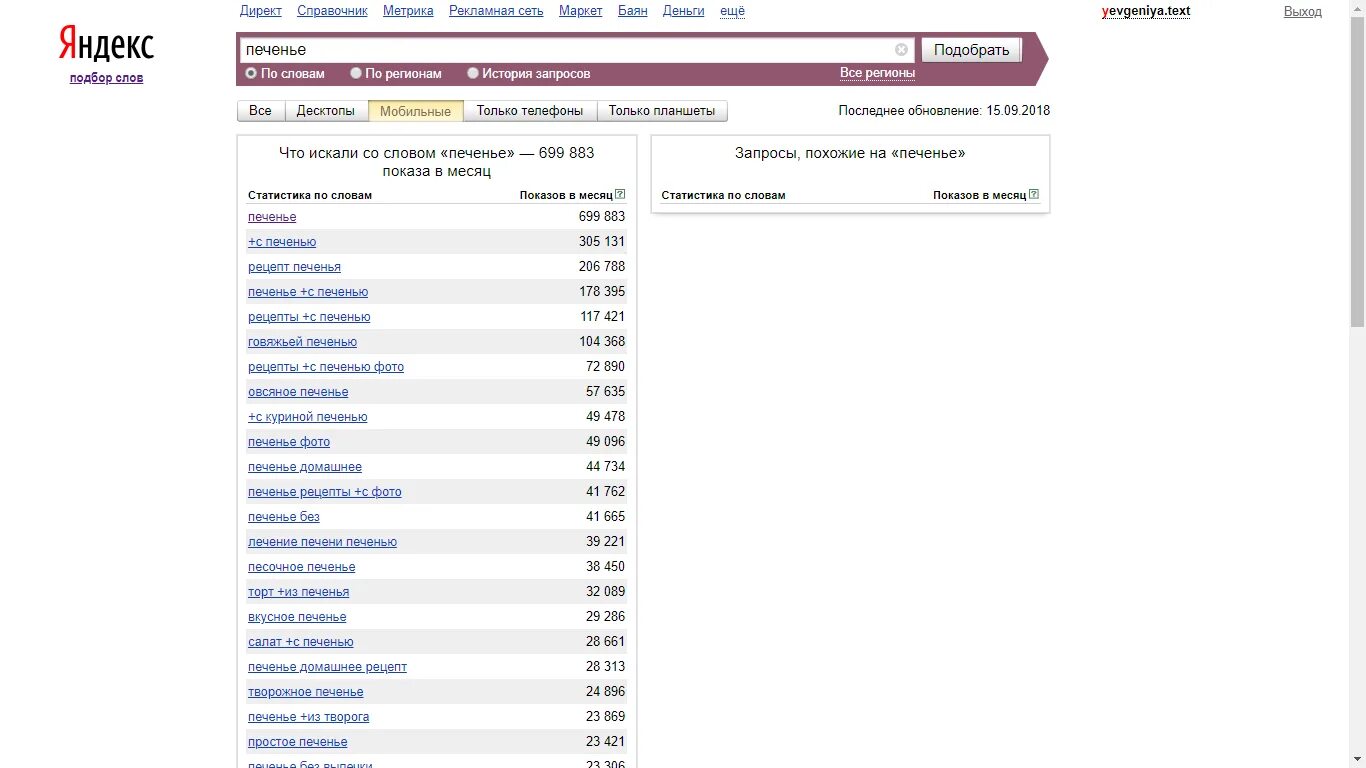1366x768 pixels.
Task: Open the 'Справочник' top link
Action: [332, 11]
